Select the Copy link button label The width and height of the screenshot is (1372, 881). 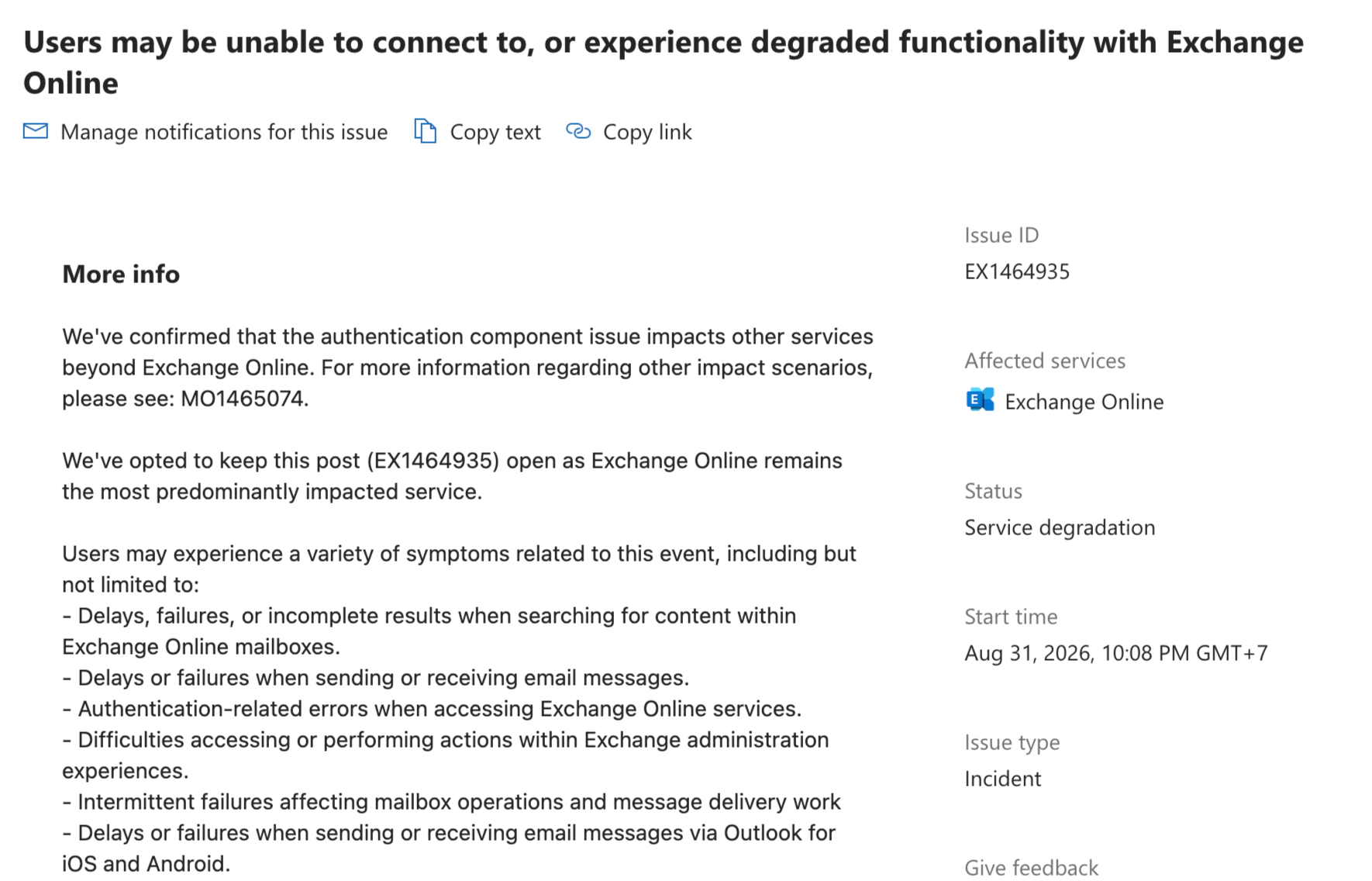647,132
